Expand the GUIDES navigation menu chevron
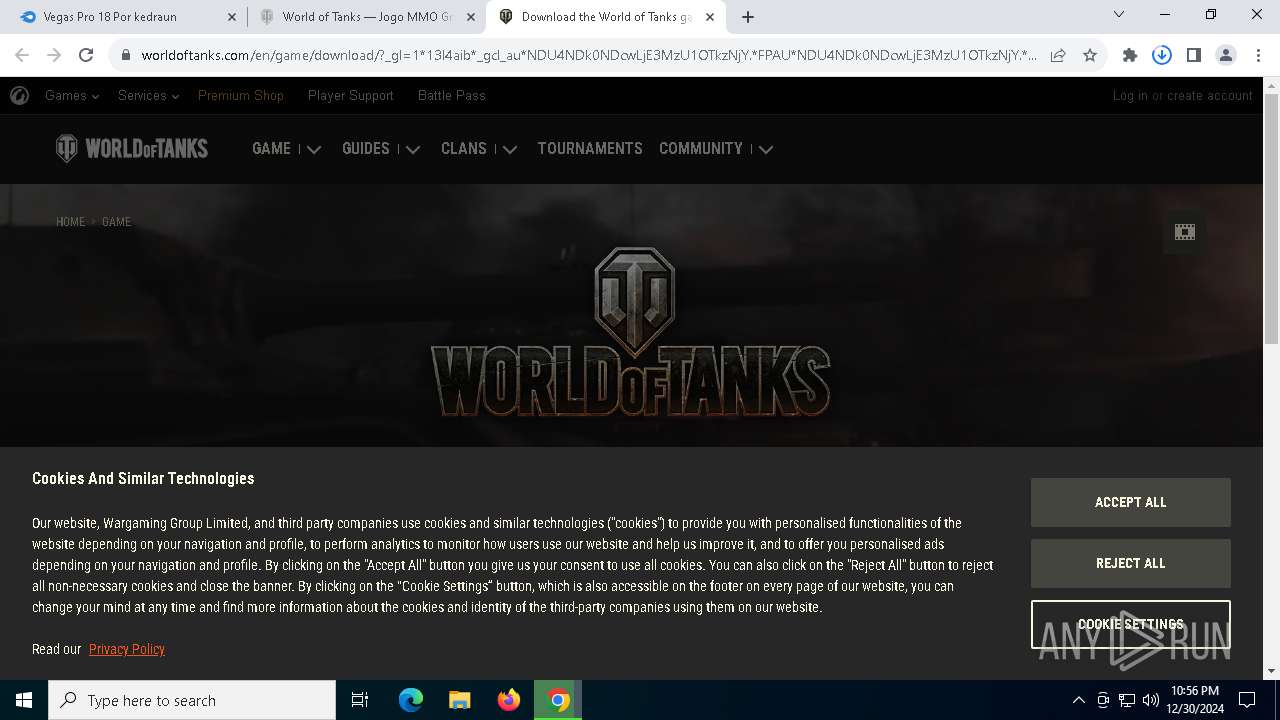Viewport: 1280px width, 720px height. click(x=413, y=149)
